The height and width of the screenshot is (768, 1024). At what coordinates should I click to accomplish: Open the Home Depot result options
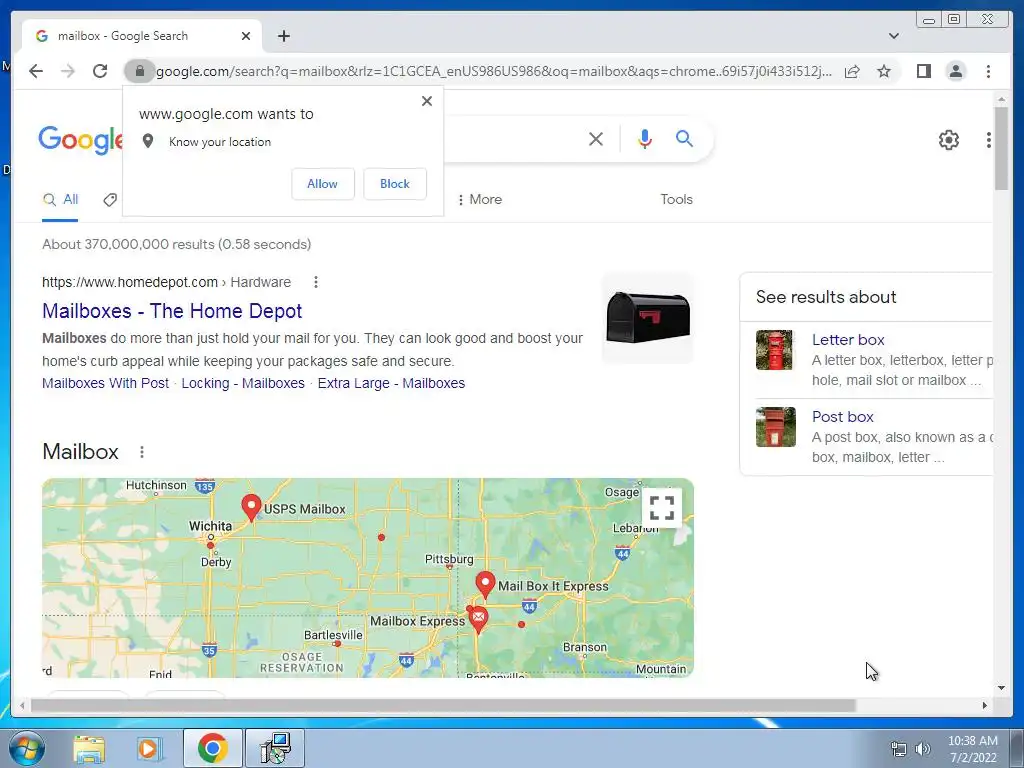(315, 282)
